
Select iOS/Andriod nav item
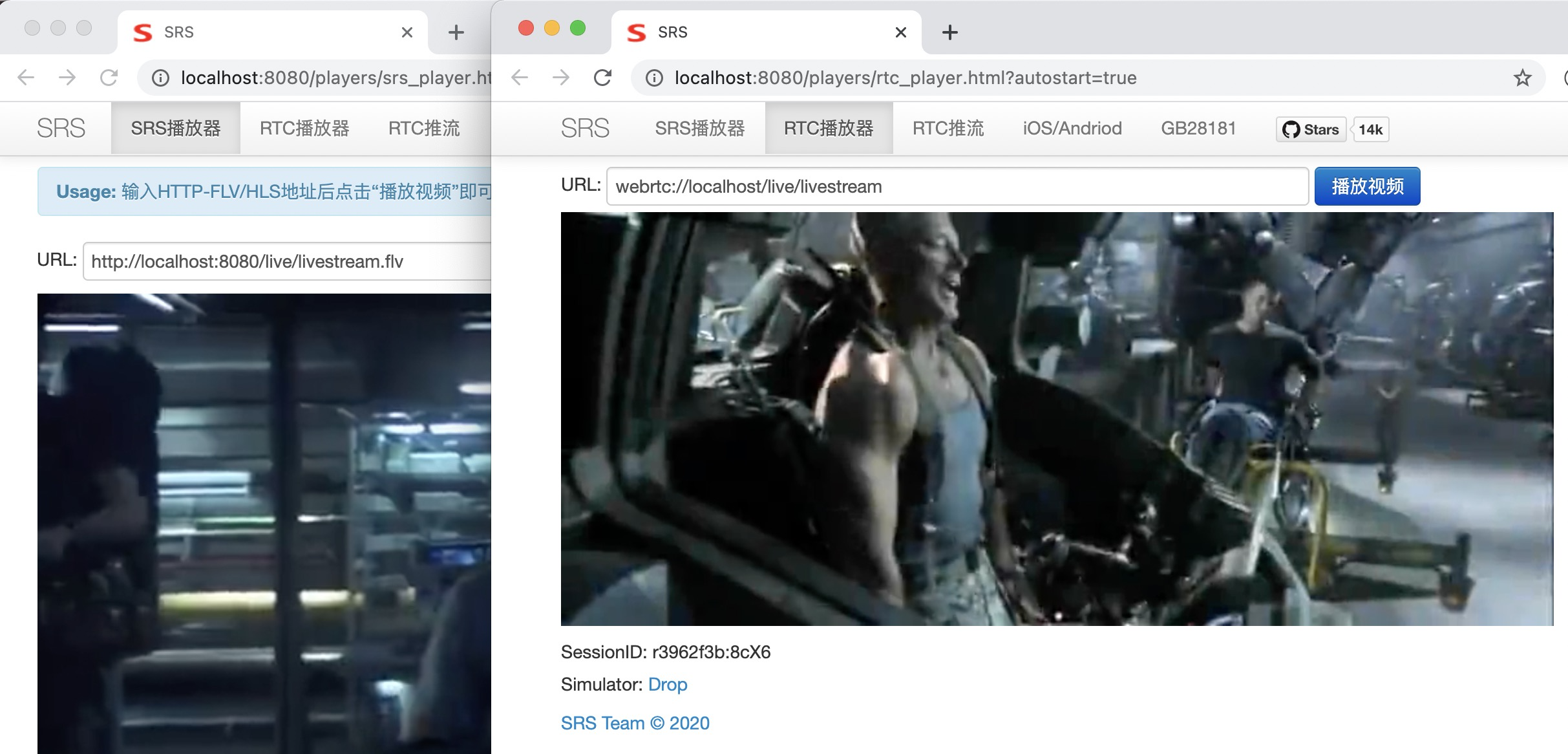1072,128
